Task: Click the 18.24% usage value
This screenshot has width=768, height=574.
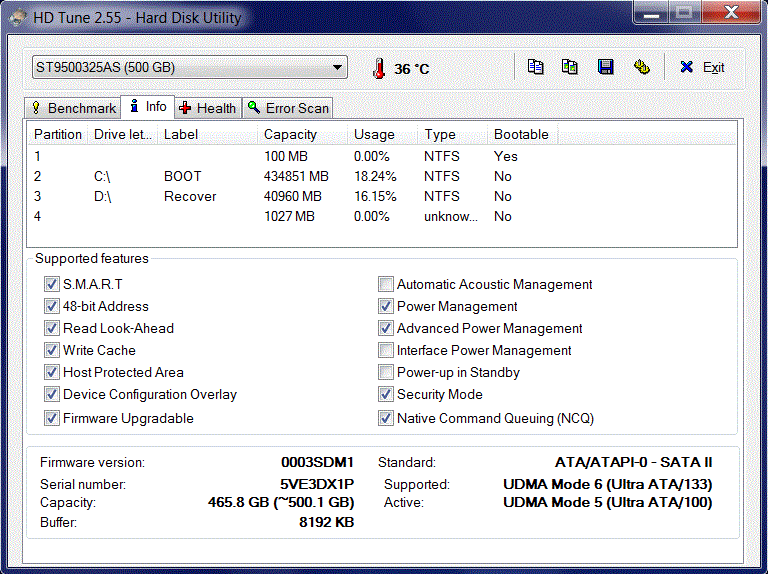Action: 375,176
